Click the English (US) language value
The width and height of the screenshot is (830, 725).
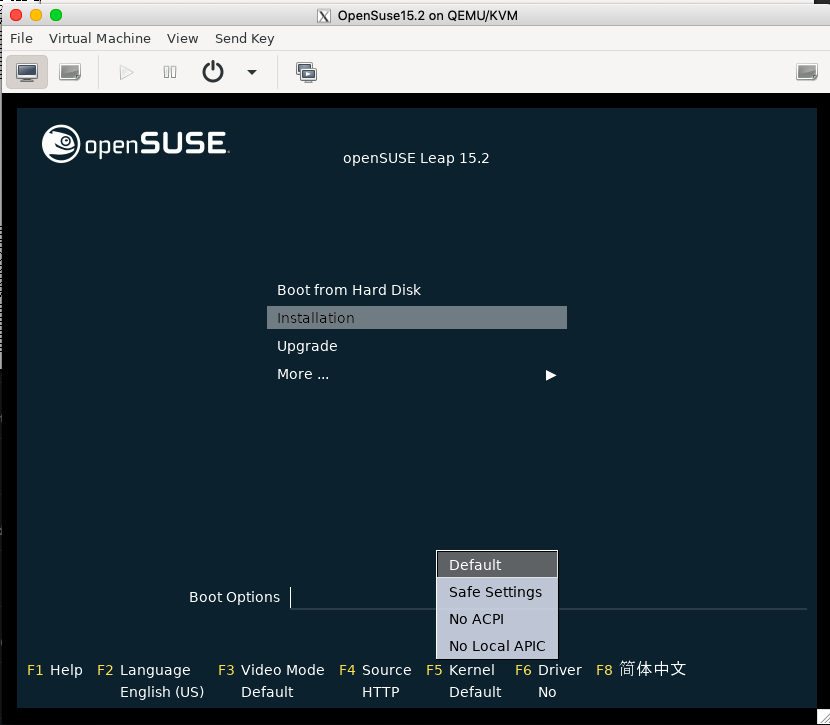point(162,692)
